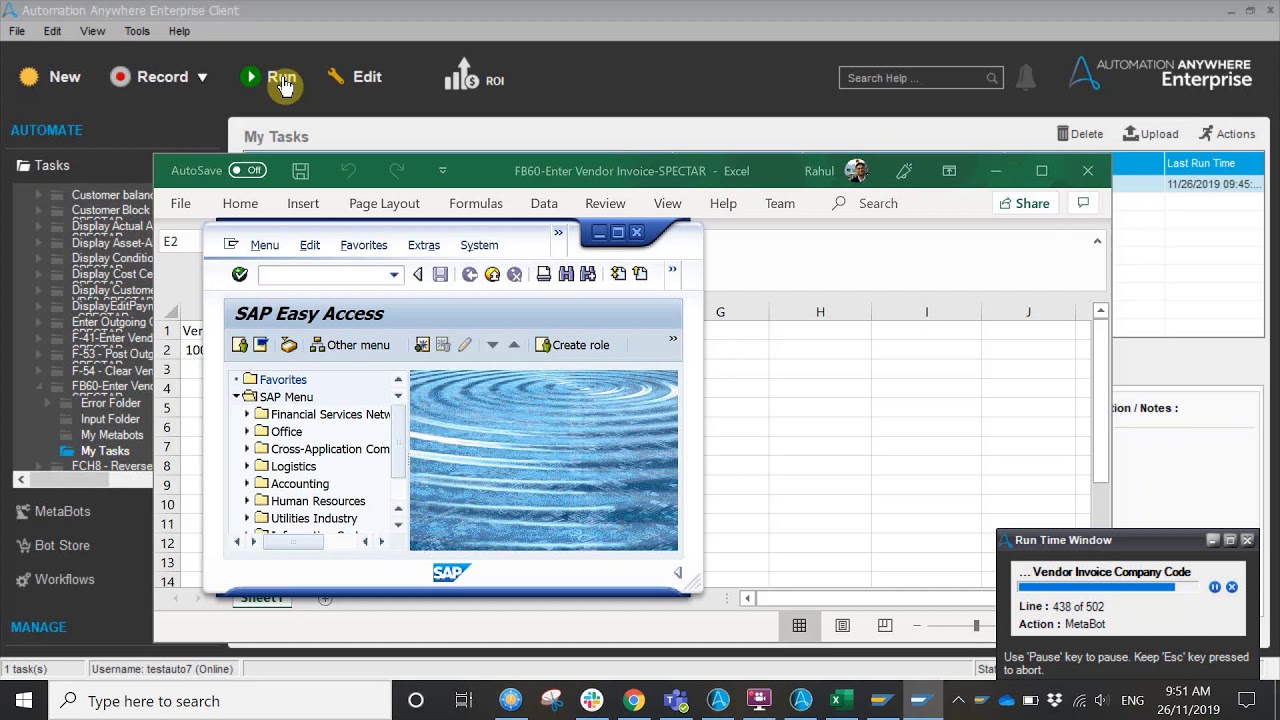Screen dimensions: 1280x720
Task: Select the My Metabots folder in Tasks
Action: point(112,435)
